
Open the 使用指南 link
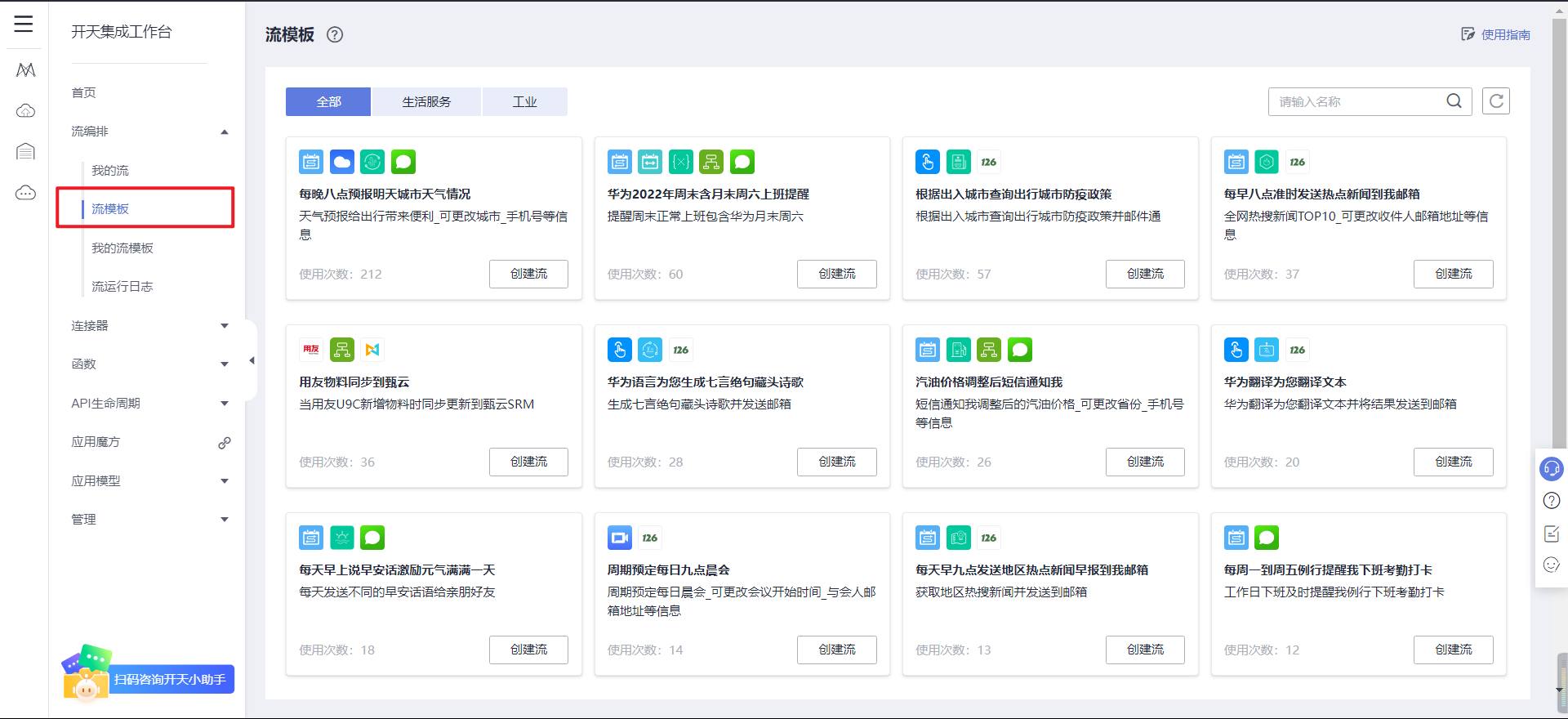(1496, 34)
